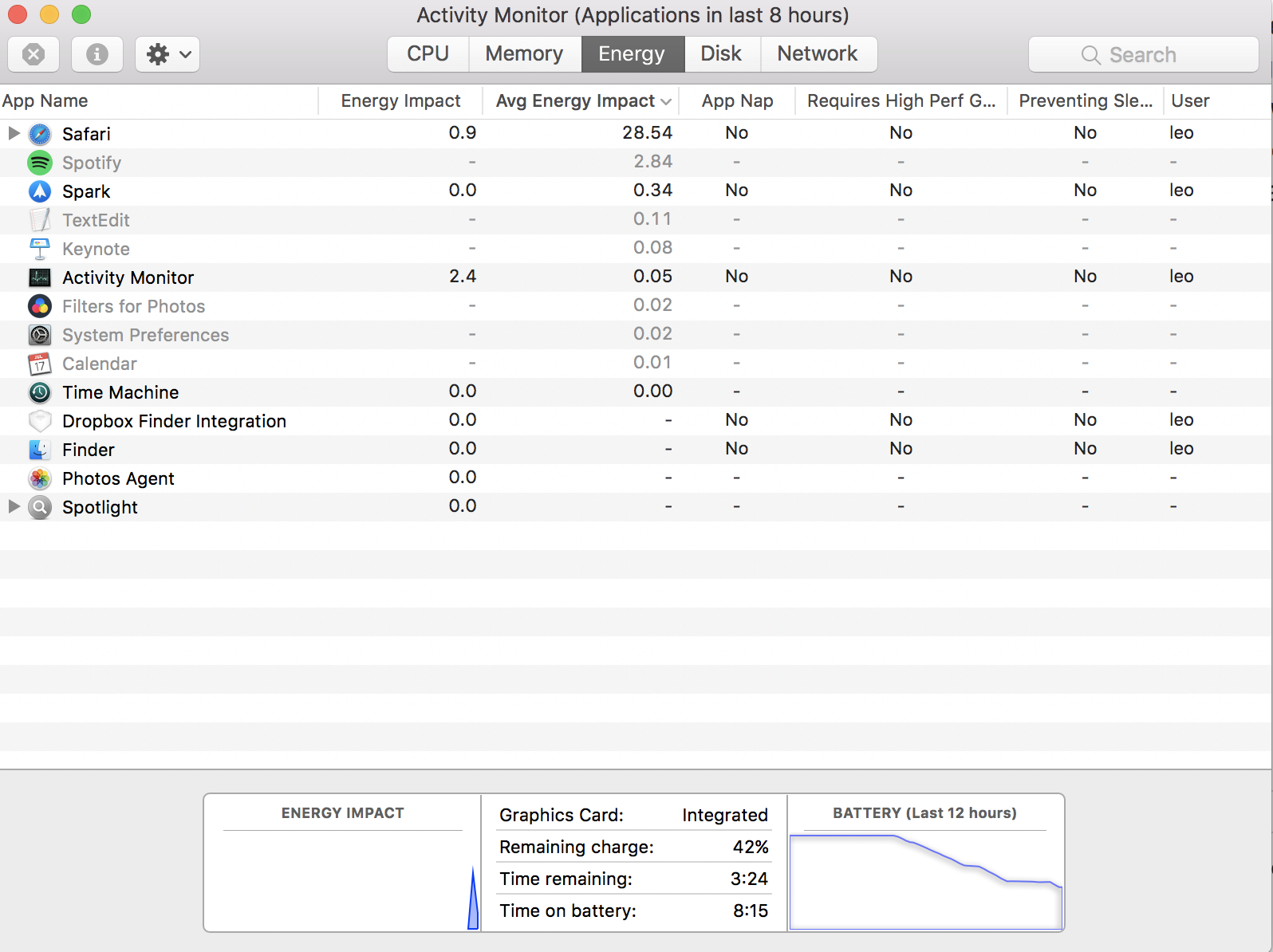Click the Battery last 12 hours graph

926,881
